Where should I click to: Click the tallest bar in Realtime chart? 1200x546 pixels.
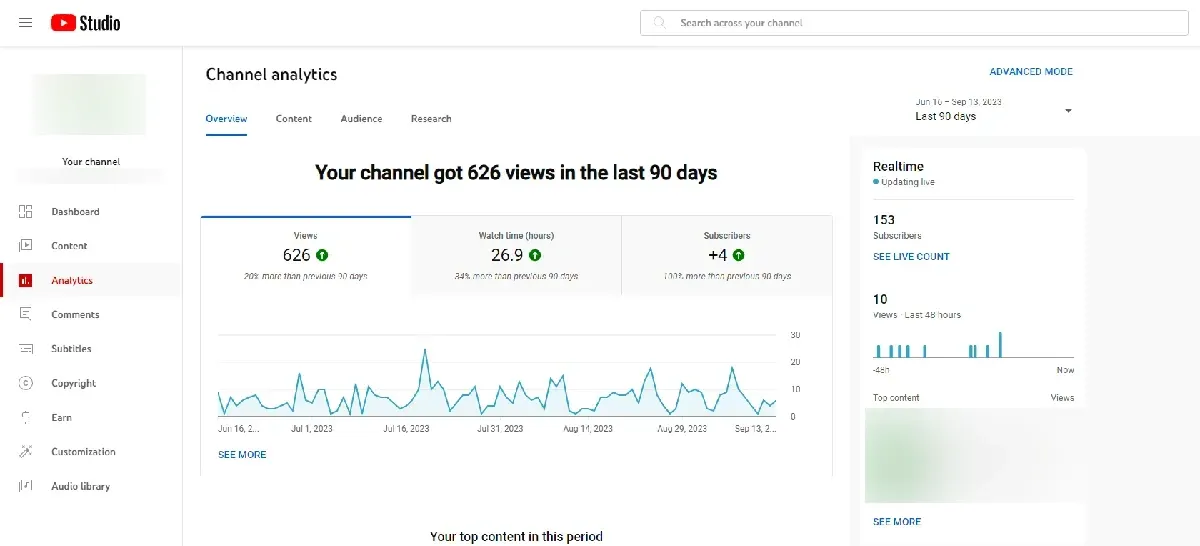click(1000, 345)
